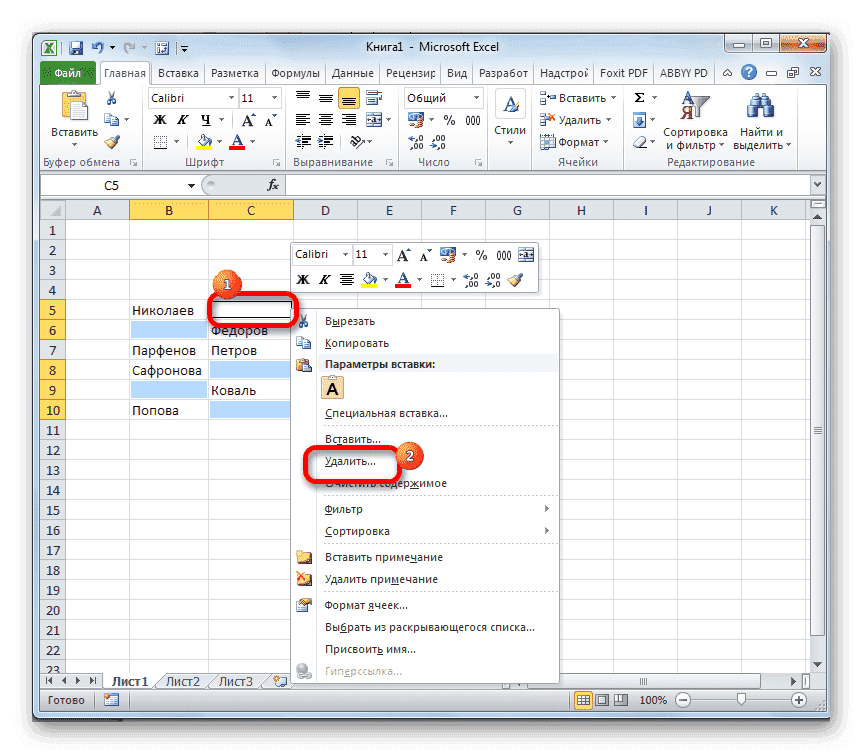
Task: Click Удалить in the context menu
Action: point(352,462)
